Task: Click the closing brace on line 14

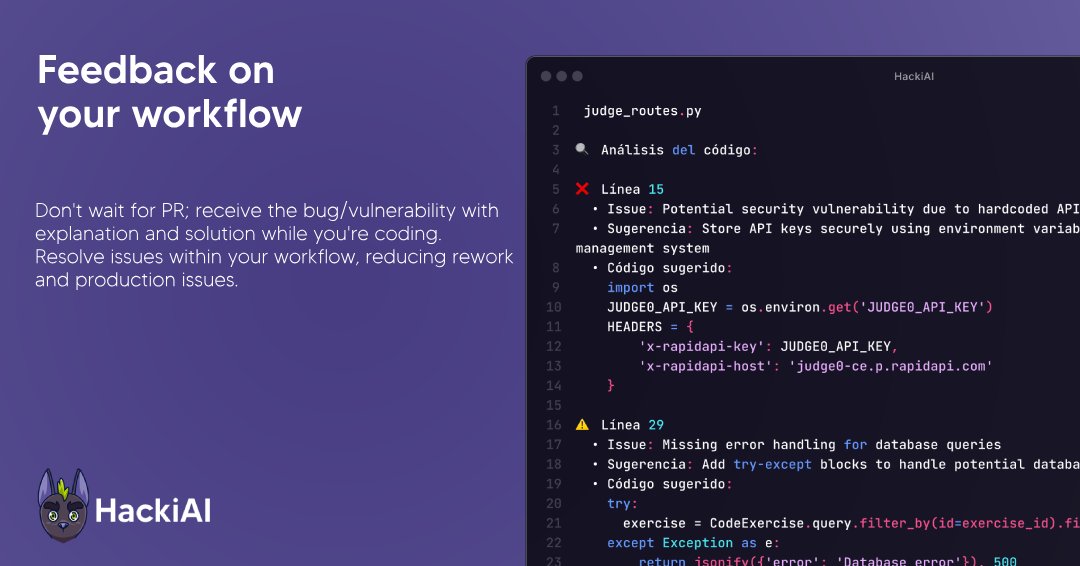Action: tap(610, 386)
